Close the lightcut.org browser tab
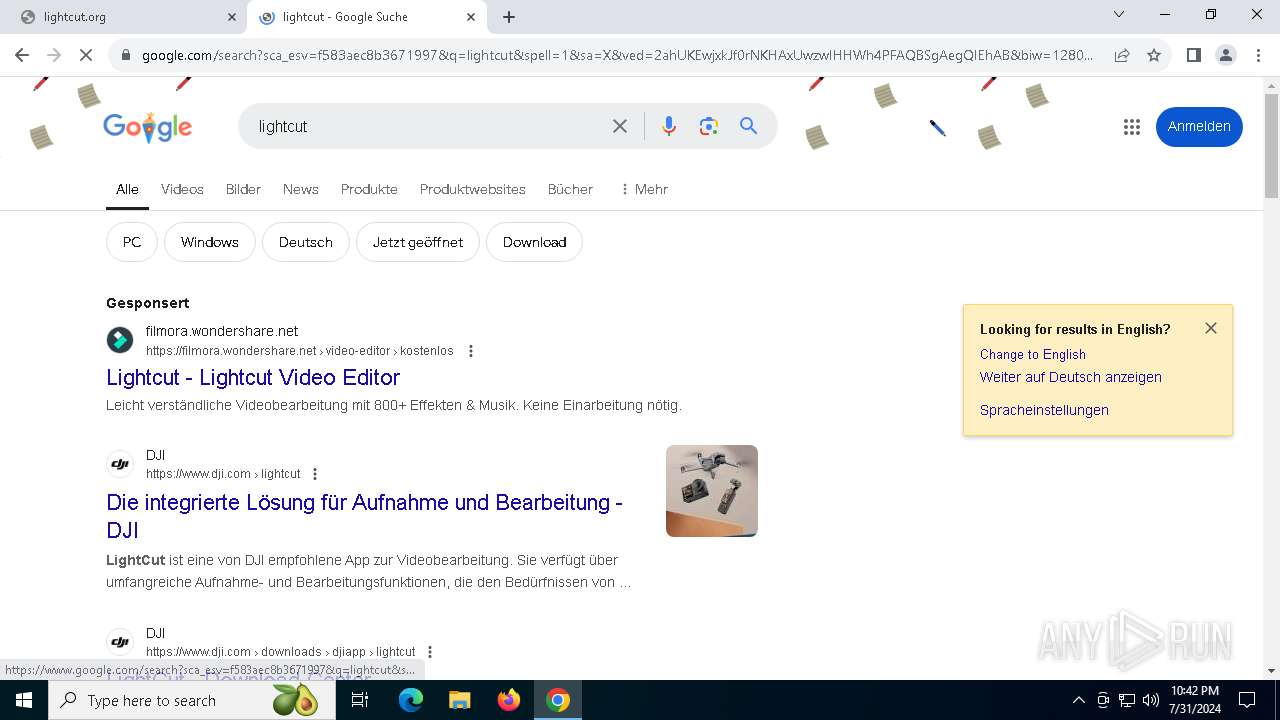Screen dimensions: 1280x720 232,17
